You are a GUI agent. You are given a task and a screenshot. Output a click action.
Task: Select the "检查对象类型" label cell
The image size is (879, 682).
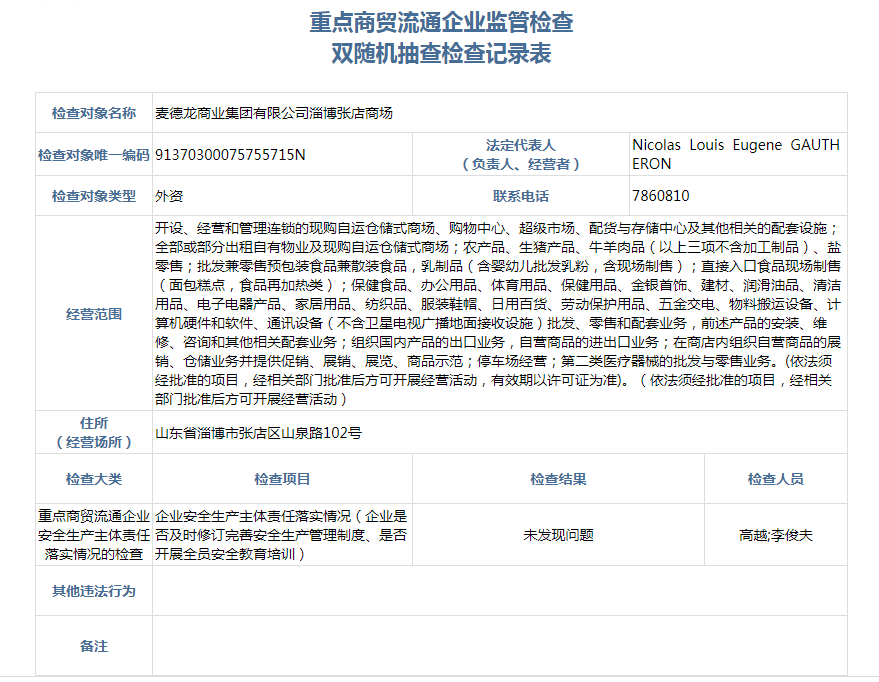94,196
